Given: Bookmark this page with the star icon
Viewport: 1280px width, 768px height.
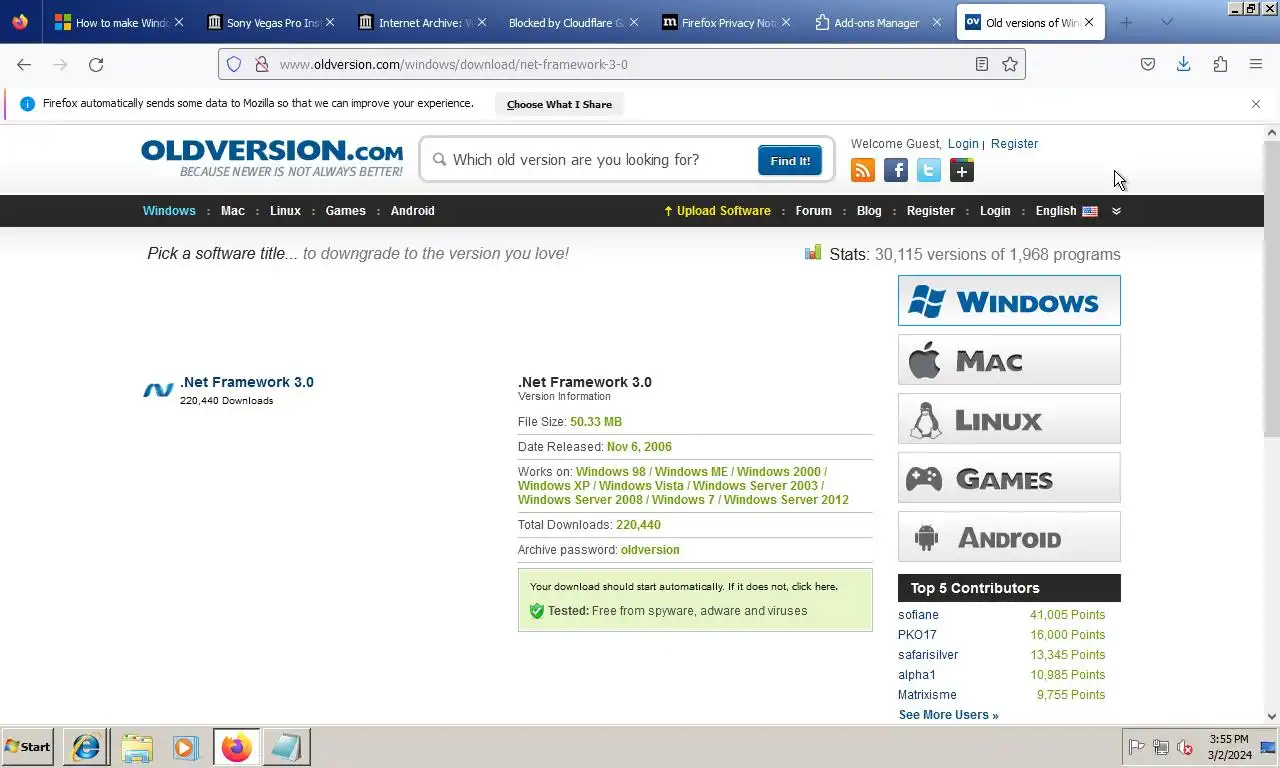Looking at the screenshot, I should (1010, 64).
